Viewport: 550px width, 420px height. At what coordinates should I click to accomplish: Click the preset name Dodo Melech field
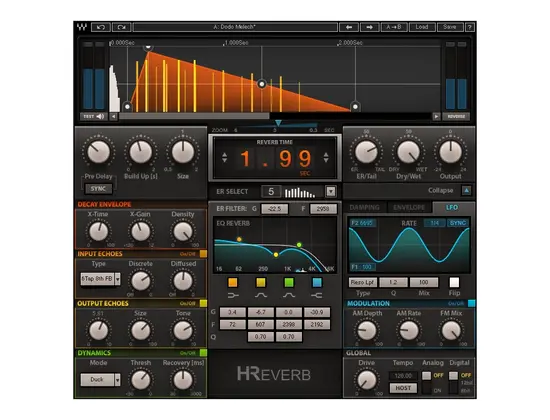coord(235,27)
